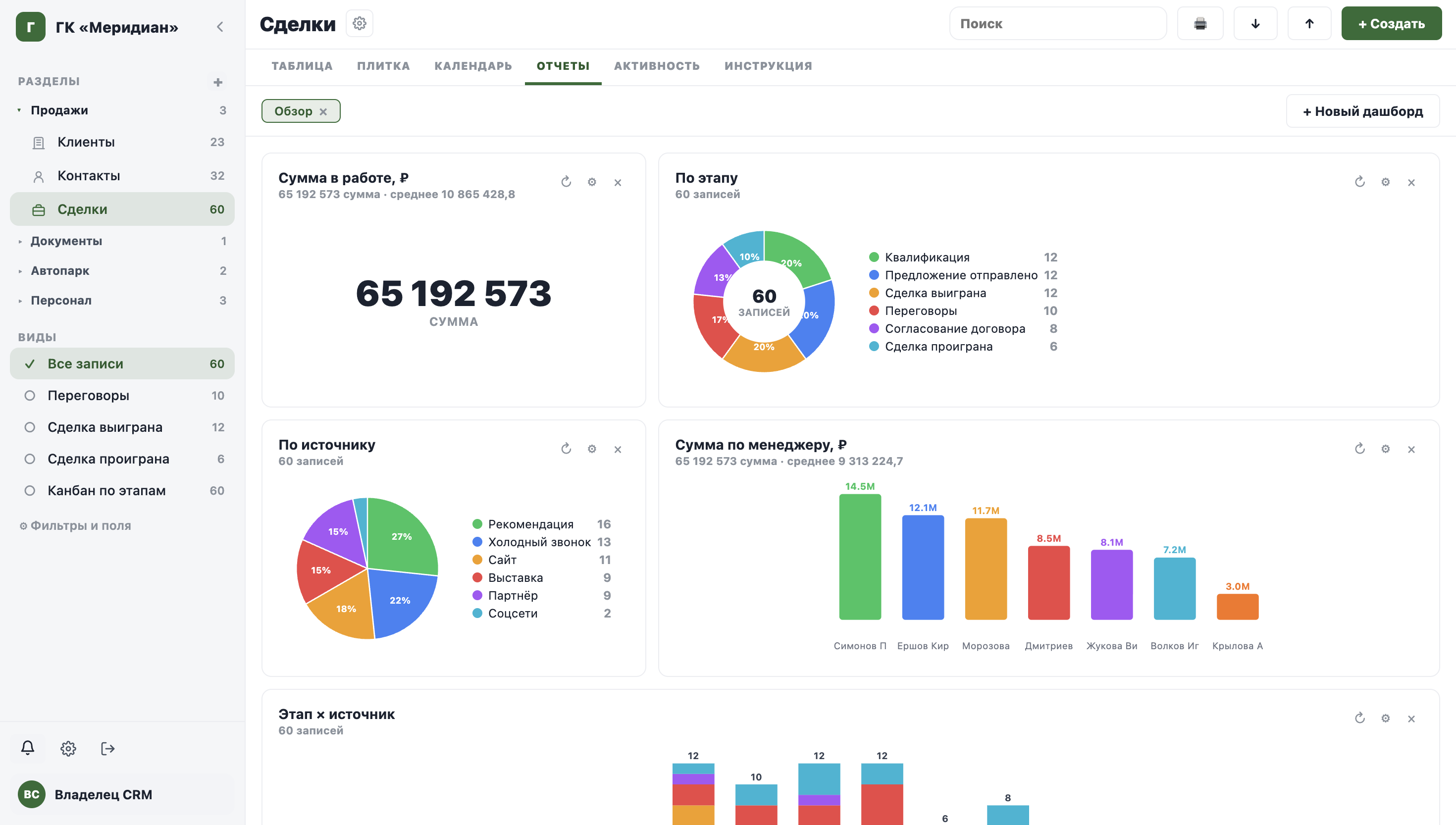Click the 65 192 573 total value

[x=453, y=294]
